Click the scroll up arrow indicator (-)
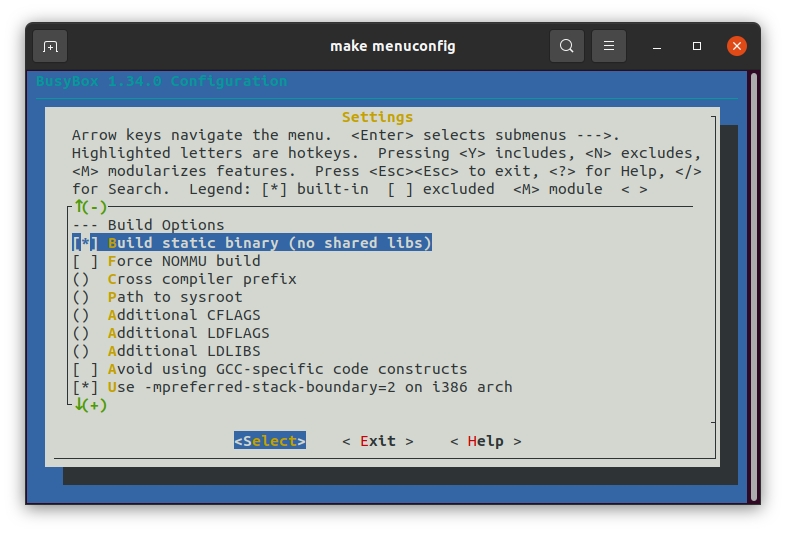This screenshot has width=786, height=533. (x=90, y=207)
